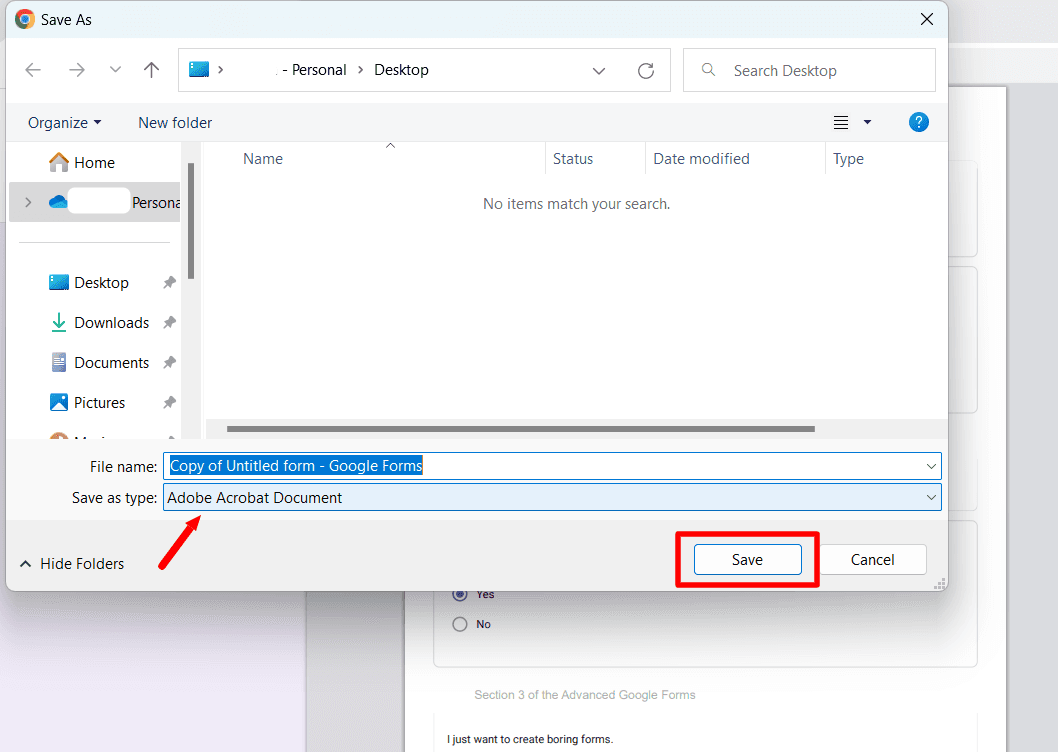Click the navigation pane vertical scrollbar

pyautogui.click(x=191, y=221)
